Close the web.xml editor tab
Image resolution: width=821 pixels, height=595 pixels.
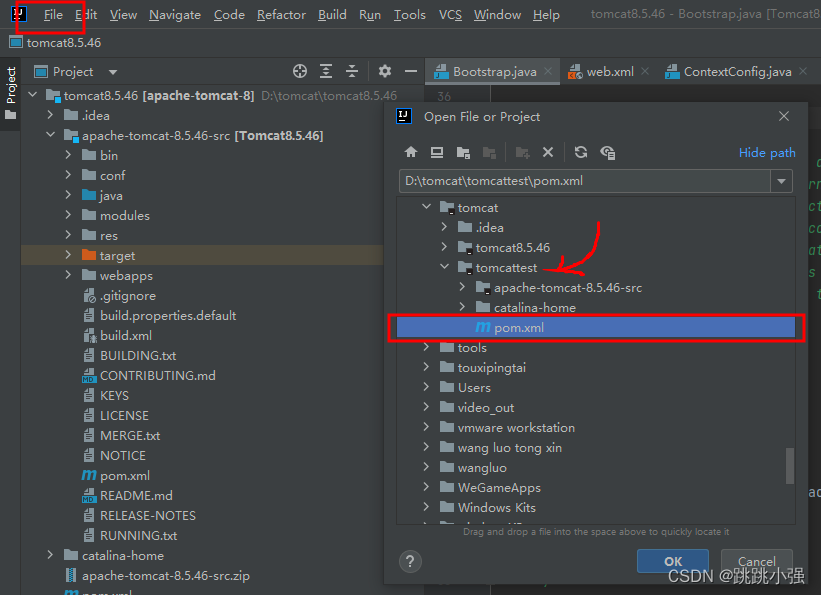pyautogui.click(x=645, y=71)
